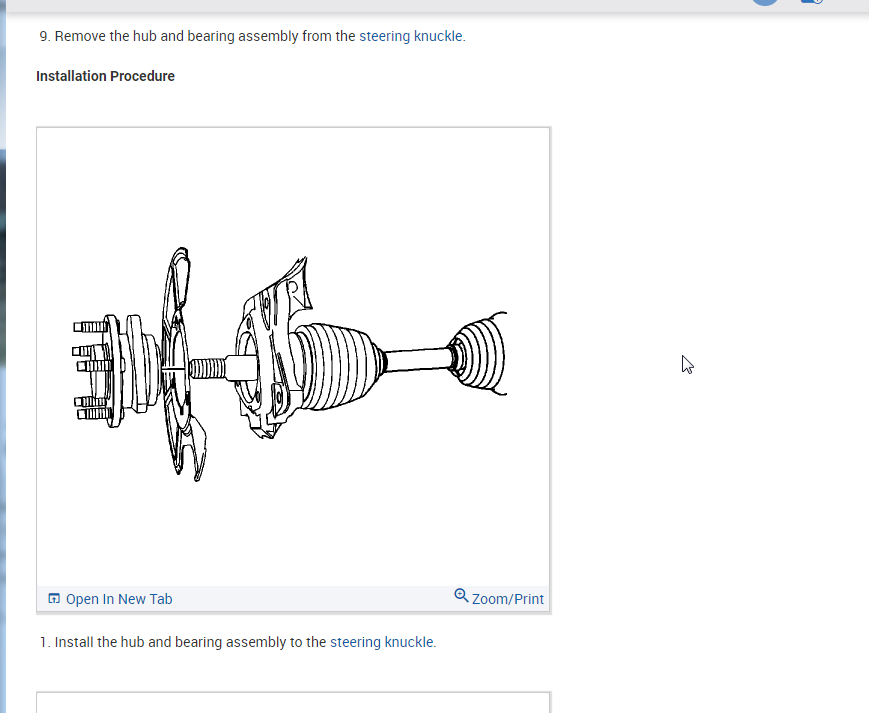Click the text 'Remove the hub and bearing assembly'
The height and width of the screenshot is (713, 869).
pyautogui.click(x=176, y=36)
